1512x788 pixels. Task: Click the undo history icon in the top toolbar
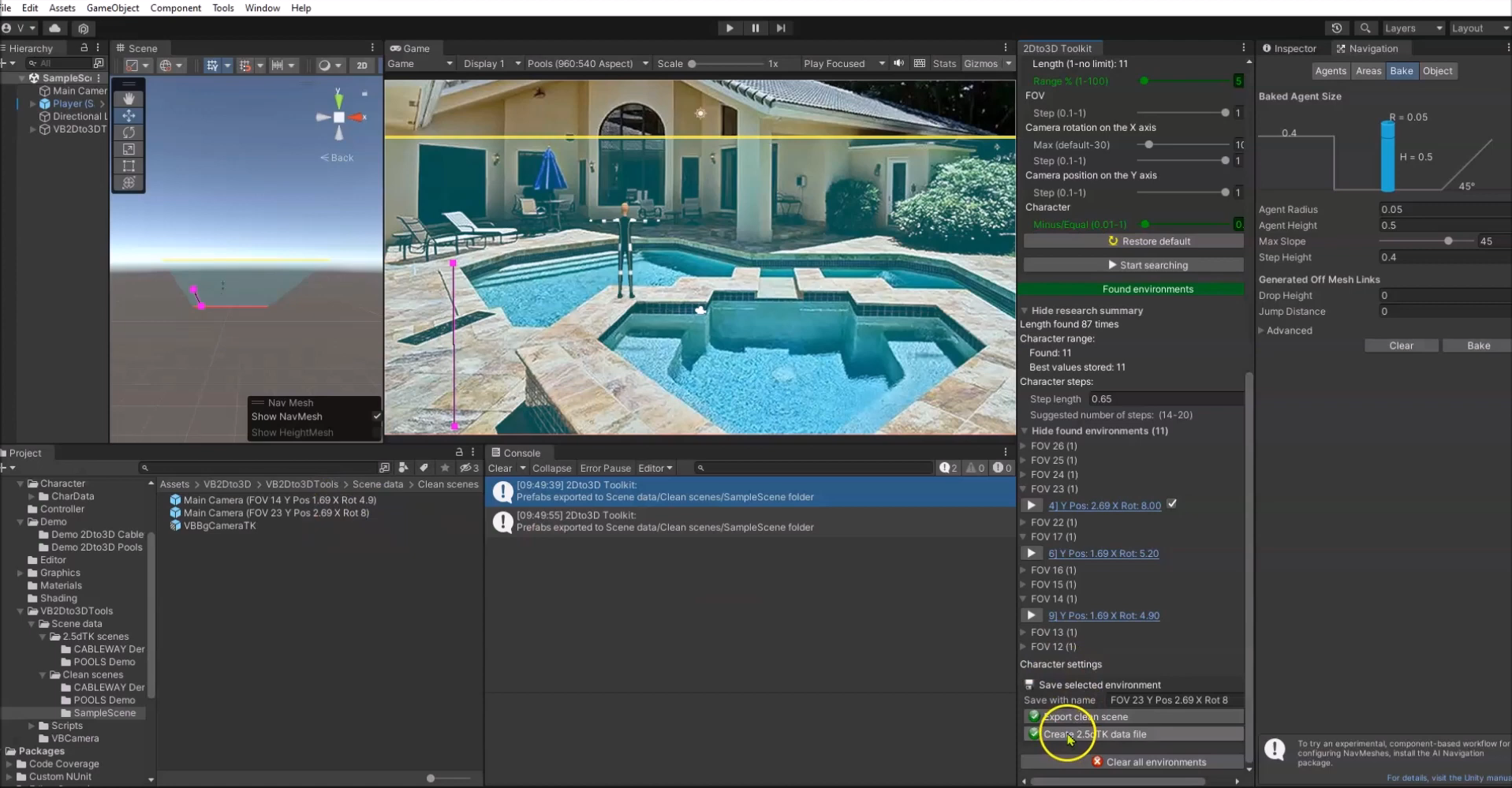click(1336, 28)
